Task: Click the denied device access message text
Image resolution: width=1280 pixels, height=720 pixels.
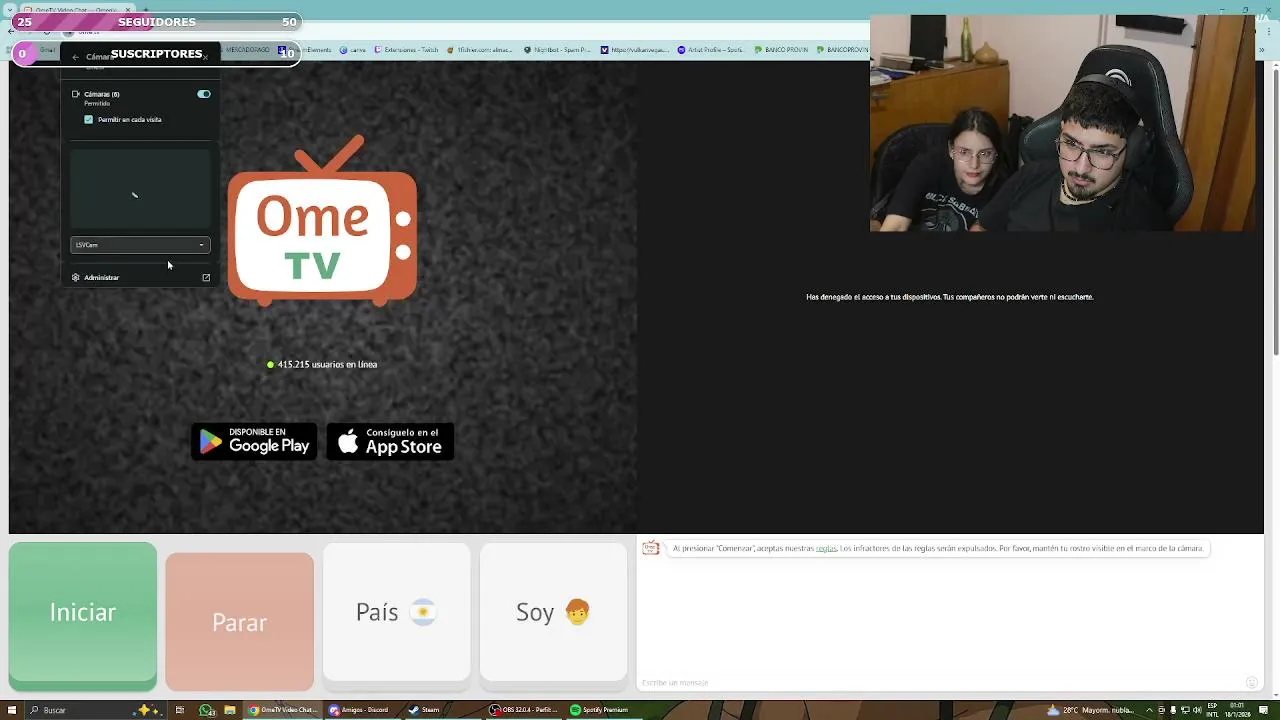Action: click(950, 297)
